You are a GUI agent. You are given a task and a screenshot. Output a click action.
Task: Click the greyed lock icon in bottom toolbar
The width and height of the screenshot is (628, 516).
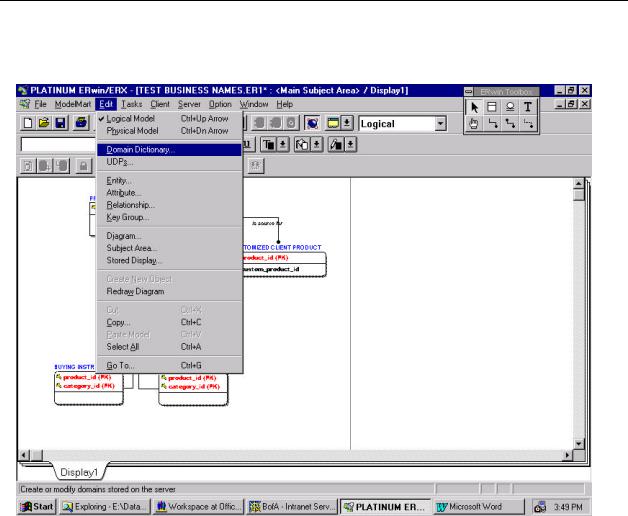83,165
